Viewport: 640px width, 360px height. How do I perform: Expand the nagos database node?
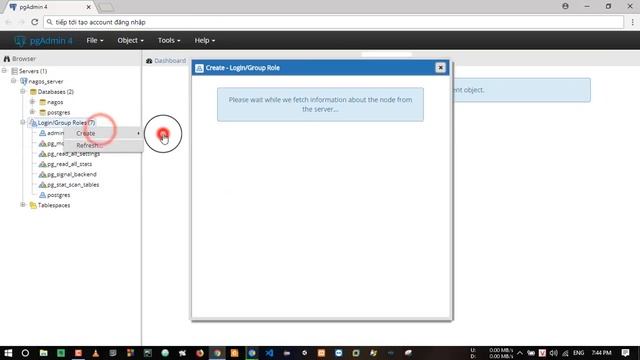(x=32, y=102)
